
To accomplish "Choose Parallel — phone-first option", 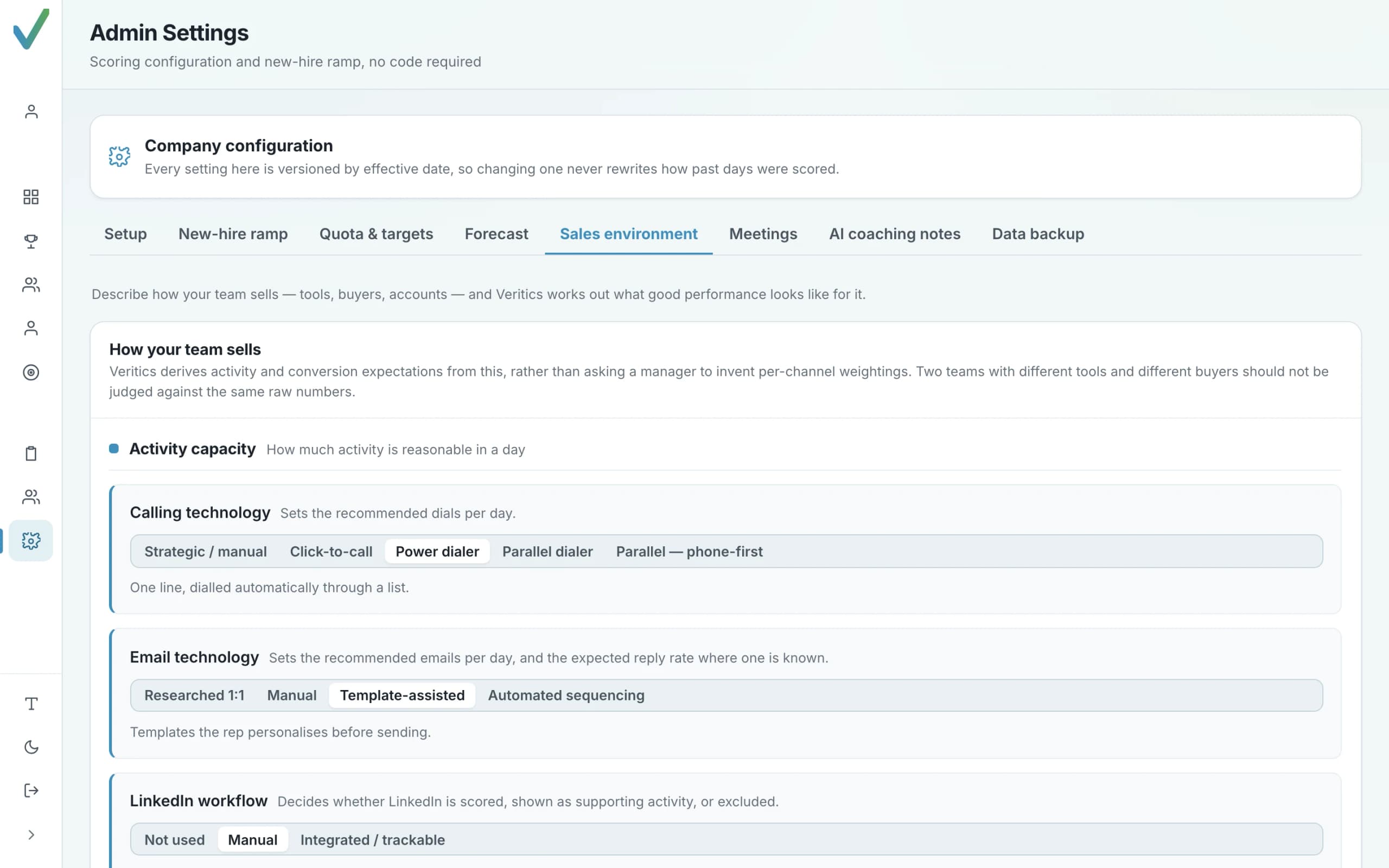I will tap(689, 552).
